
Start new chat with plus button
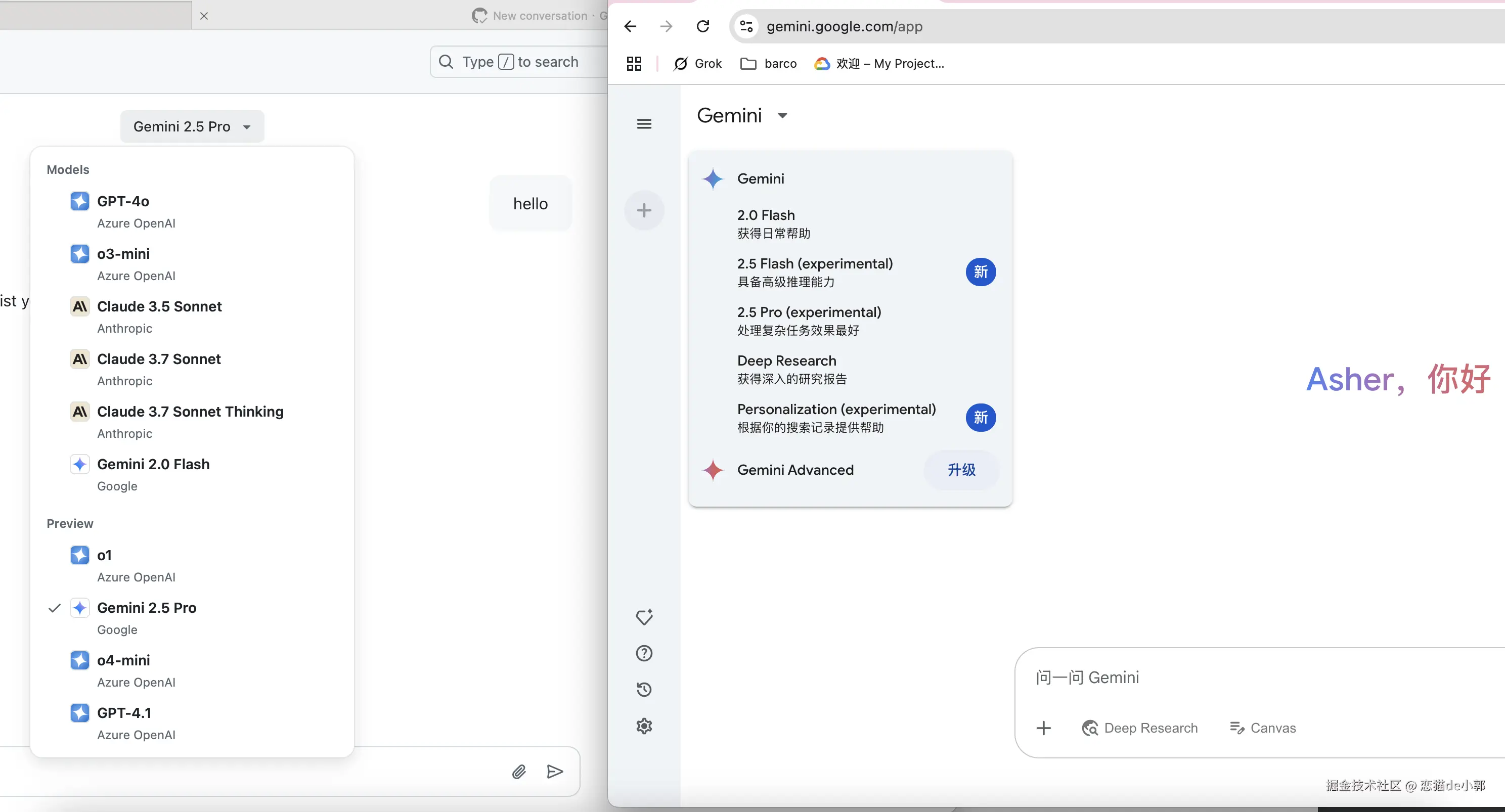coord(644,210)
